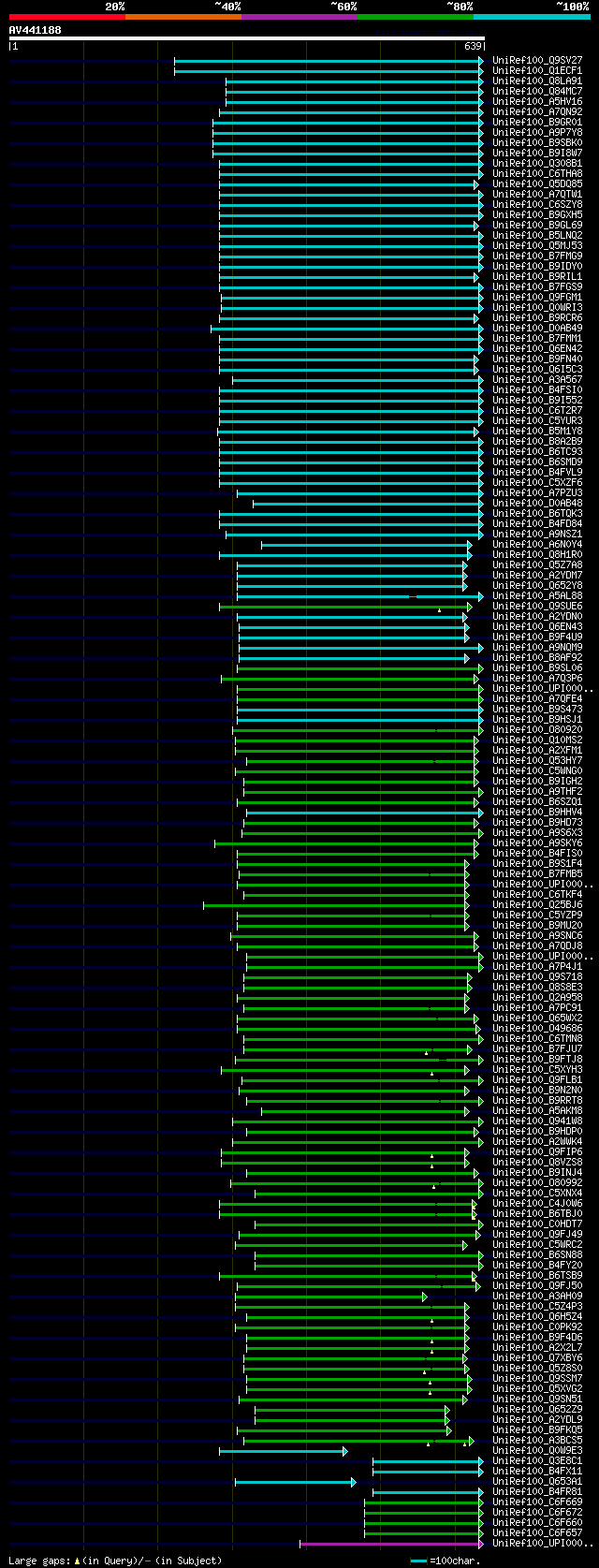Click the red 20% identity legend segment

tap(66, 17)
